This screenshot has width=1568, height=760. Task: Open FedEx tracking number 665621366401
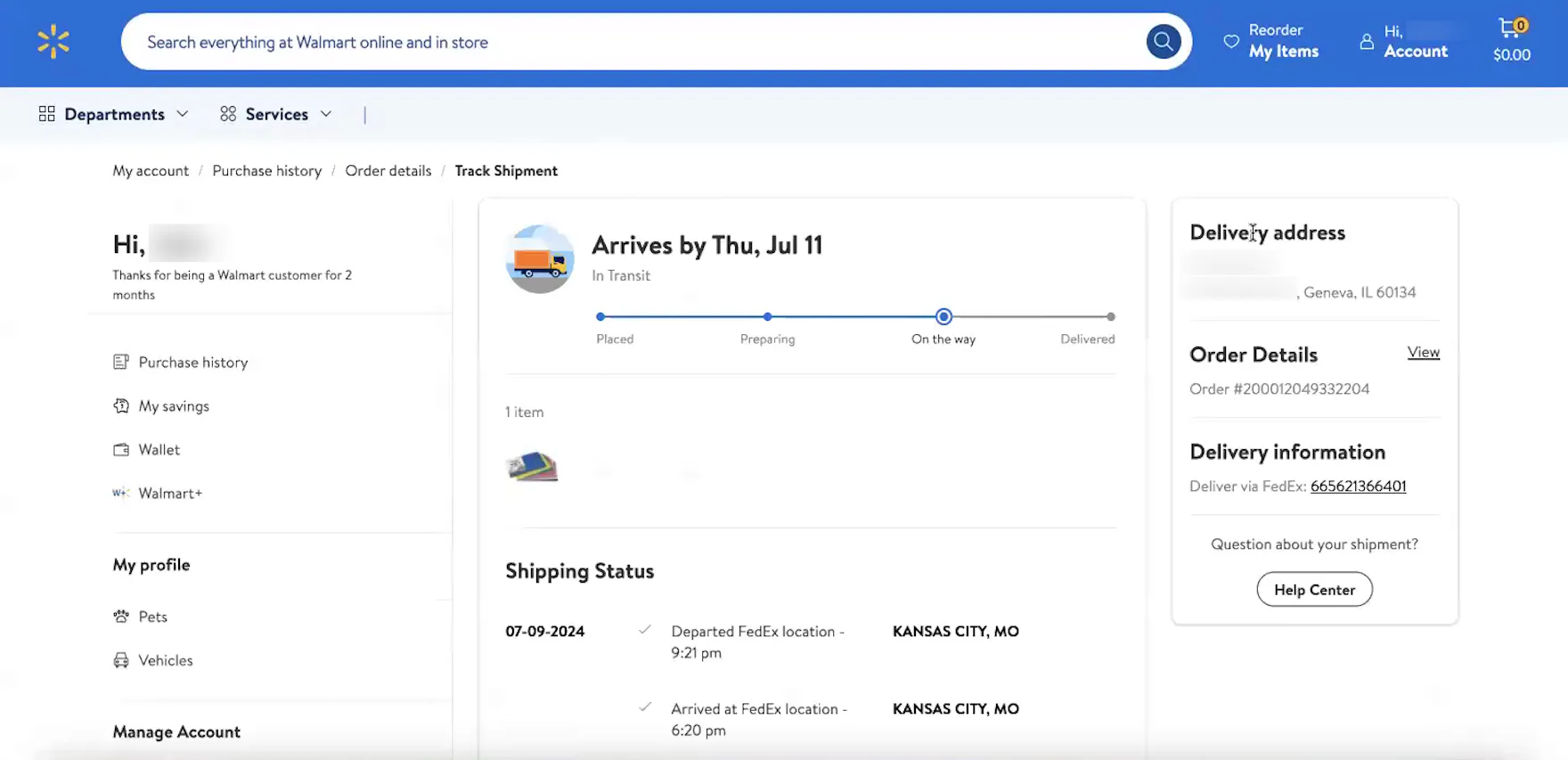click(1358, 486)
